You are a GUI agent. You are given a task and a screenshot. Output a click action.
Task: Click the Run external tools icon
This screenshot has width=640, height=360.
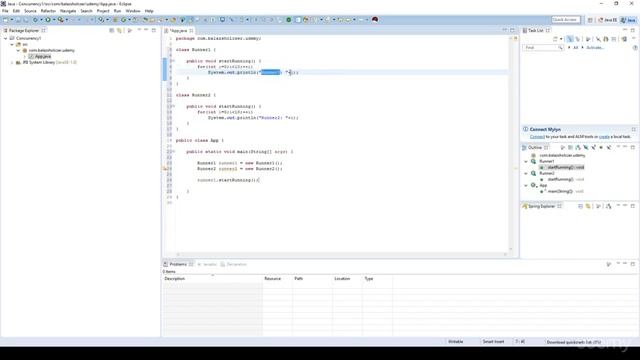coord(60,20)
